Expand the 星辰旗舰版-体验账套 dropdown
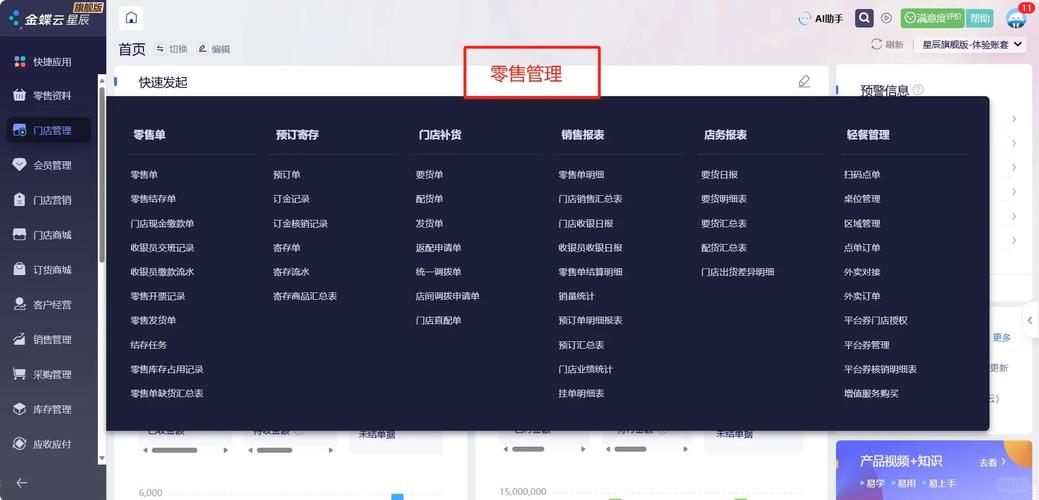1039x500 pixels. 973,44
